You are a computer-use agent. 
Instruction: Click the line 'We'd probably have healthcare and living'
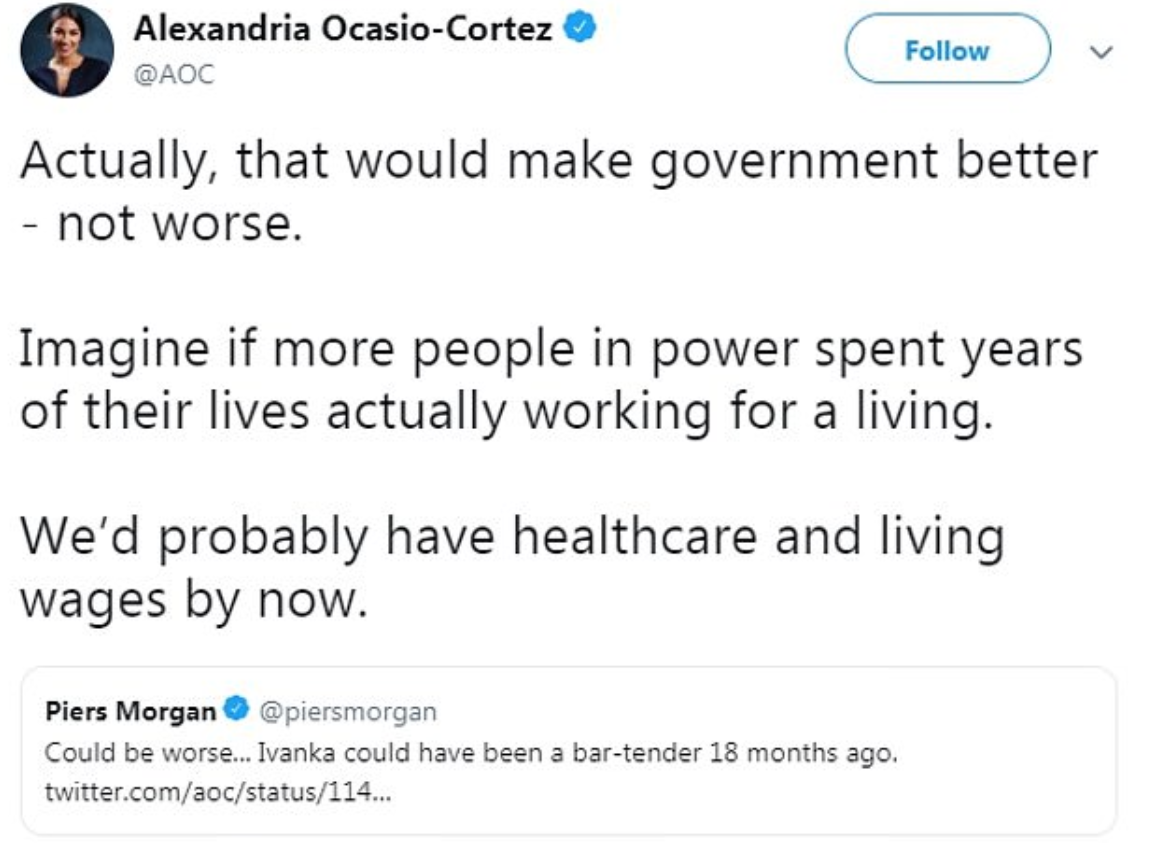click(x=510, y=536)
